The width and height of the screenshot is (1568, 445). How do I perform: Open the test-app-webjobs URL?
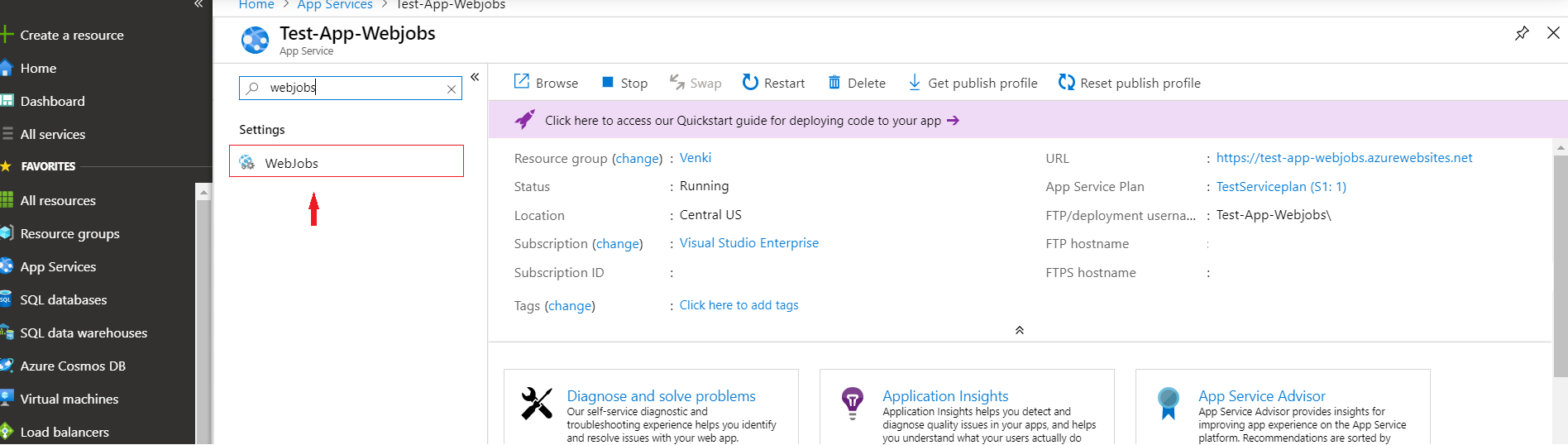[x=1344, y=158]
